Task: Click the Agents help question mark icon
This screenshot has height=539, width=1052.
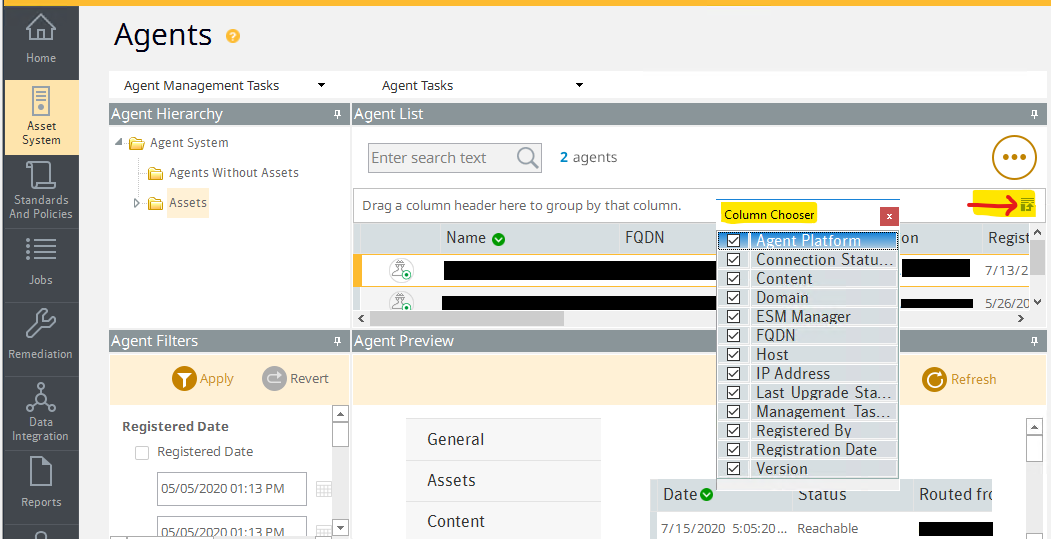Action: click(x=233, y=37)
